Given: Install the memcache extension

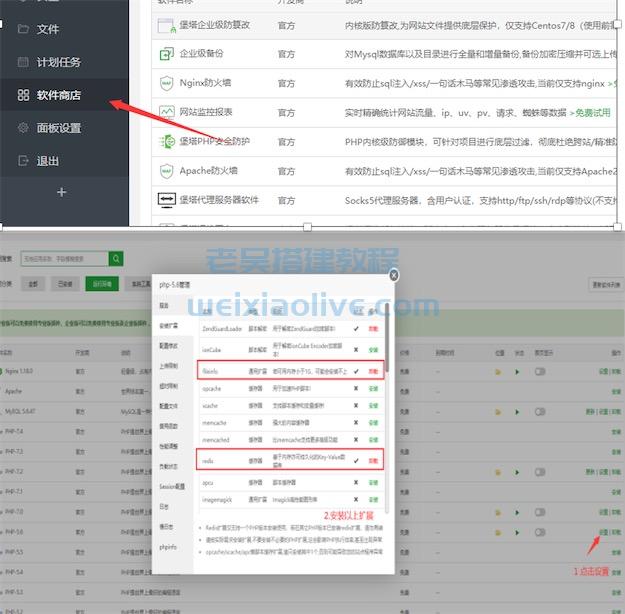Looking at the screenshot, I should (x=373, y=423).
